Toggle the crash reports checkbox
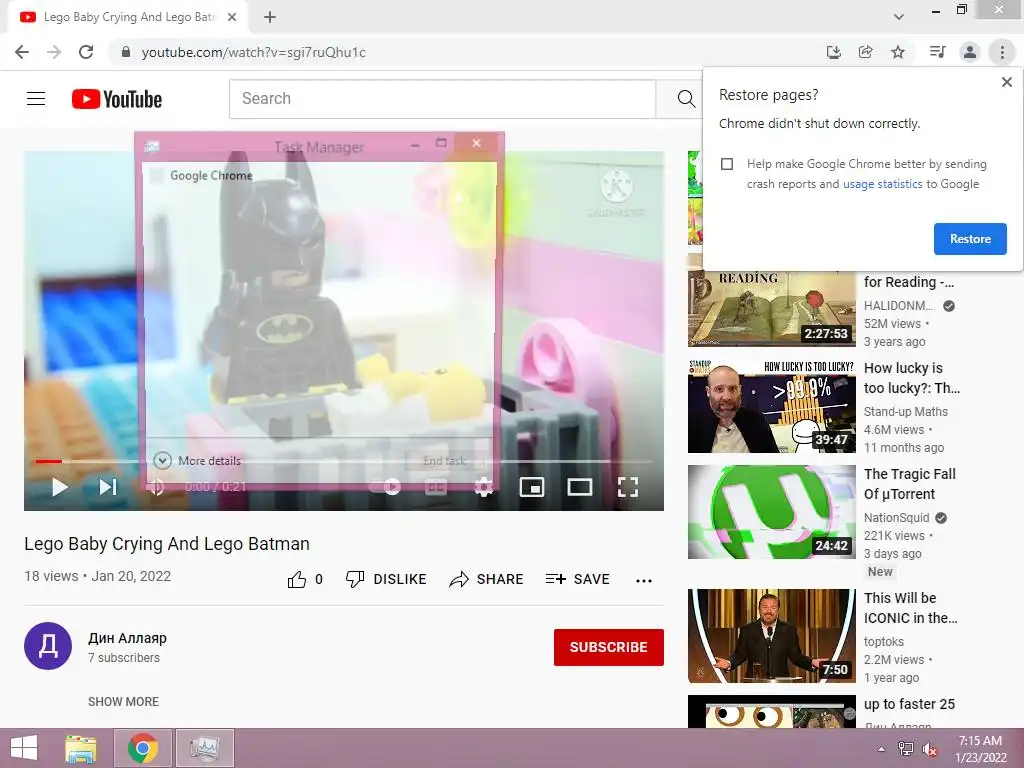 pos(727,164)
